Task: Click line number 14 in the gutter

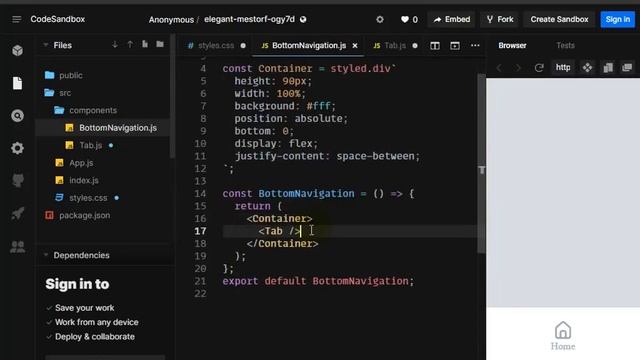Action: click(200, 193)
